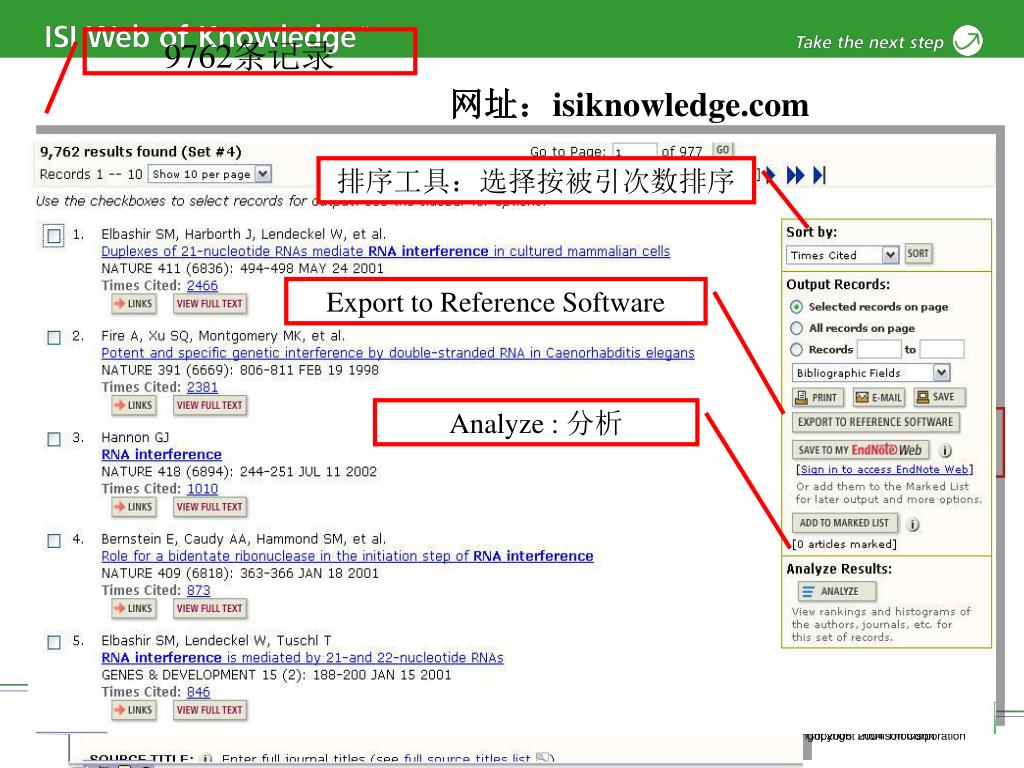
Task: Click NATURE 411 (6836) citation text
Action: [x=242, y=268]
